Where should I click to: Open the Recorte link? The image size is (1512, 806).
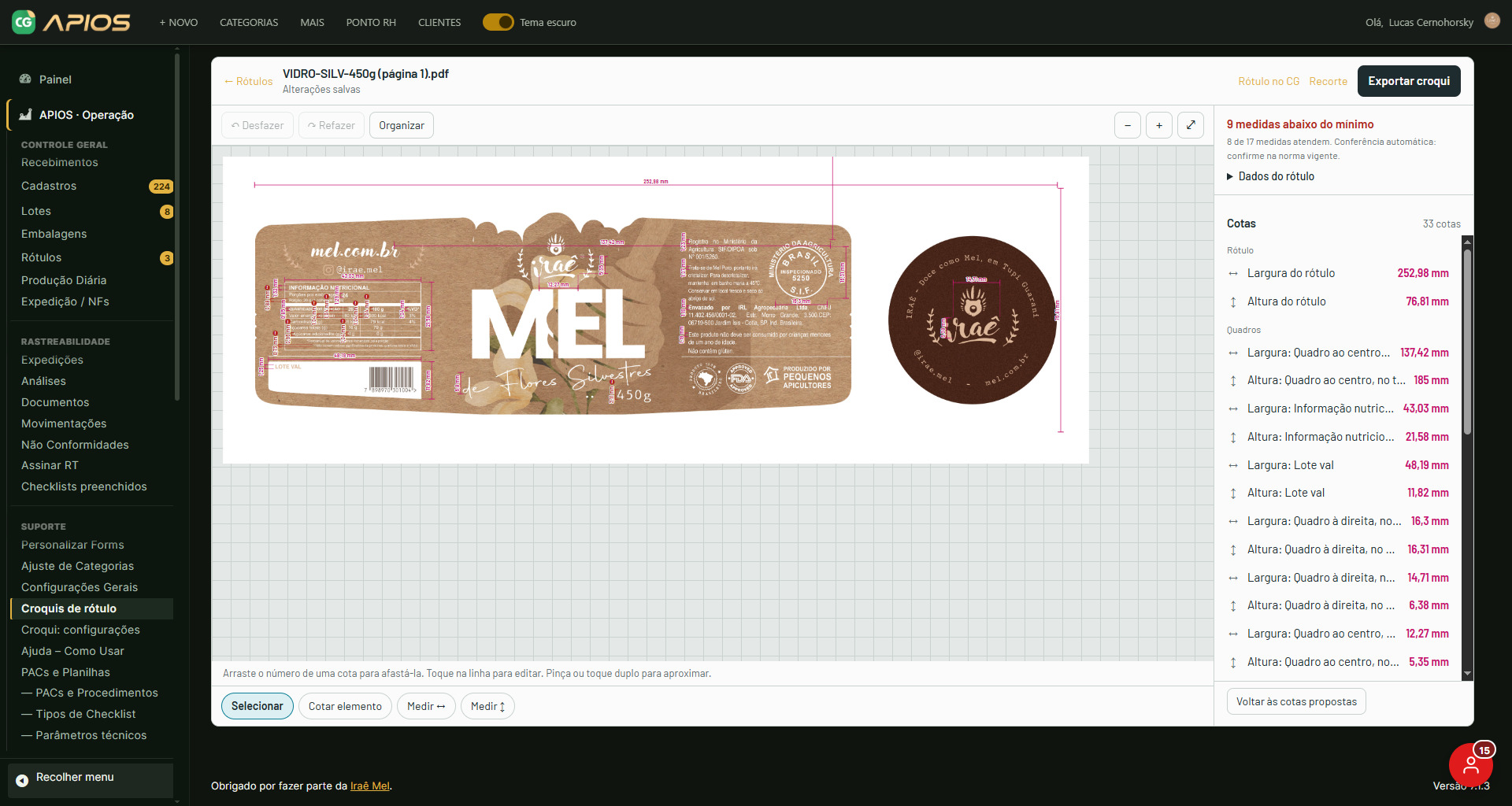(1328, 81)
